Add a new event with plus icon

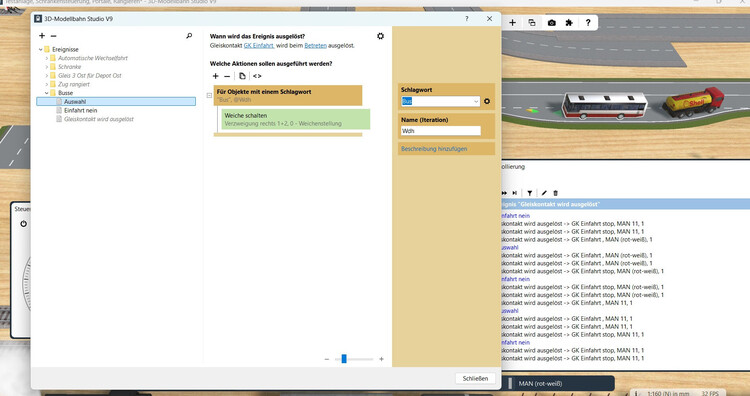(x=42, y=36)
